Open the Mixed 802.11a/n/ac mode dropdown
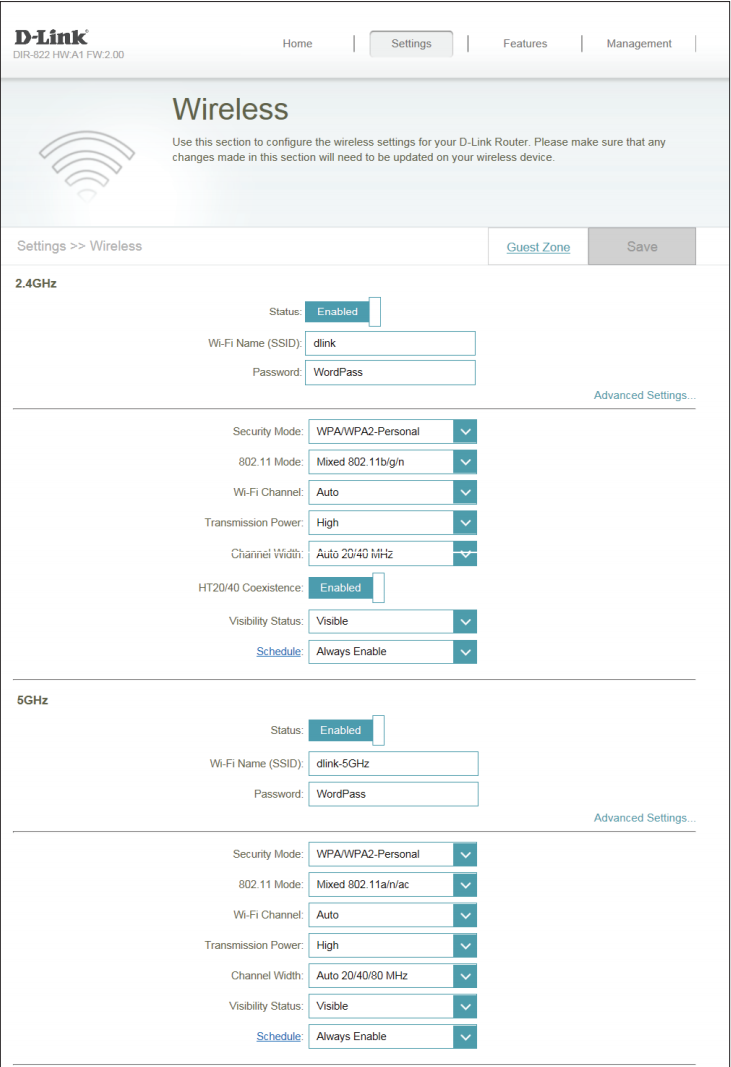Image resolution: width=731 pixels, height=1067 pixels. point(392,885)
